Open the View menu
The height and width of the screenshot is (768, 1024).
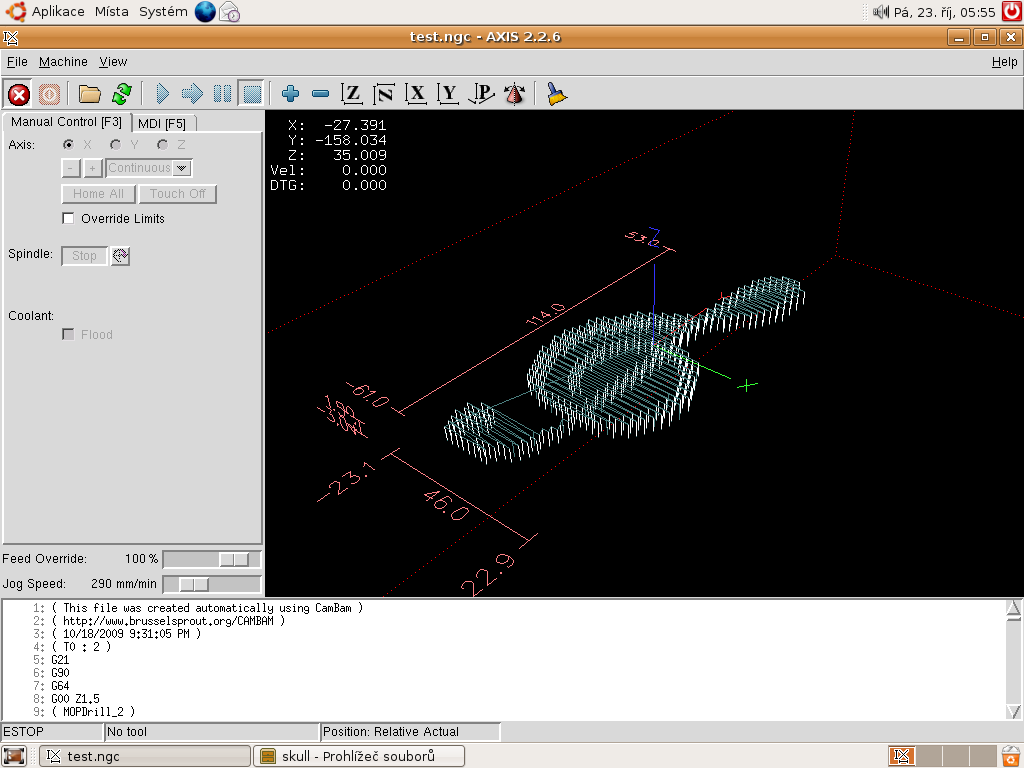(x=113, y=62)
